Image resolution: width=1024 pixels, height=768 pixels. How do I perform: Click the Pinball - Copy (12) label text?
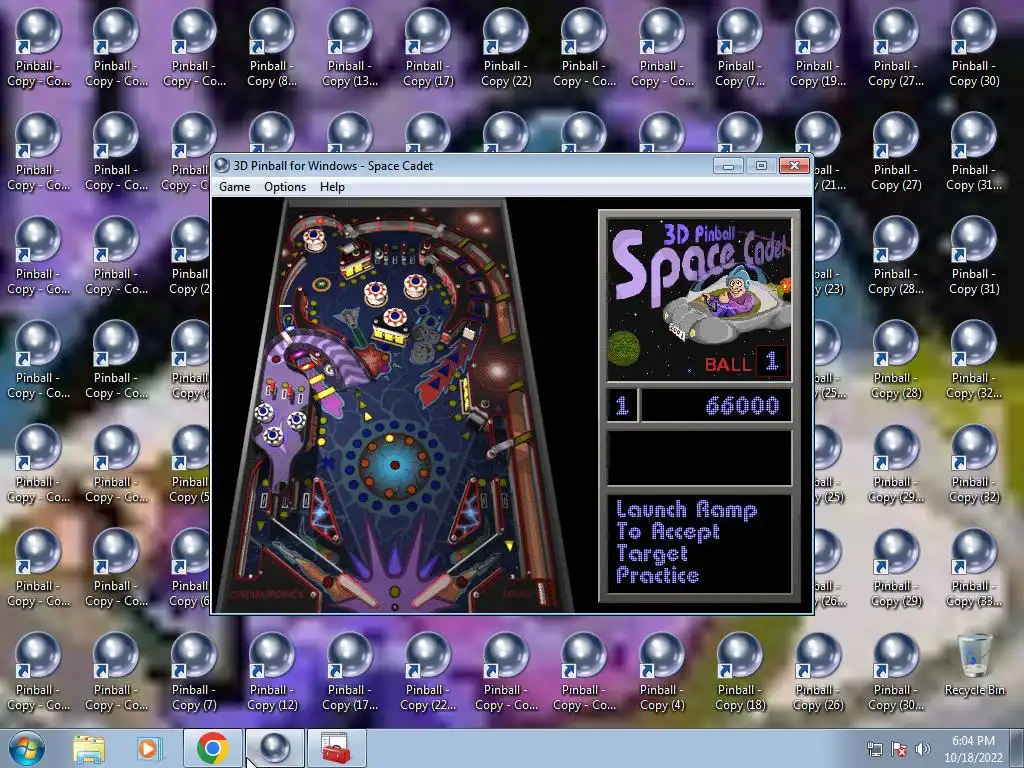(x=272, y=697)
